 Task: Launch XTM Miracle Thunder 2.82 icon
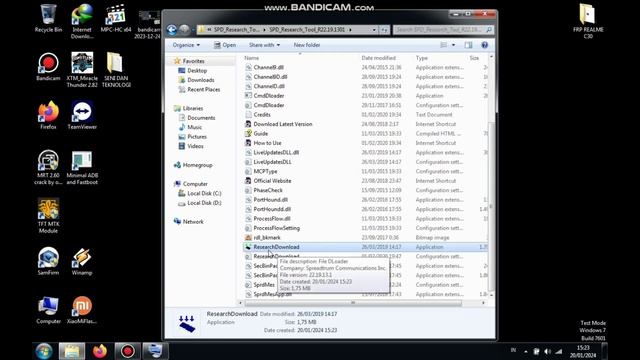(82, 69)
